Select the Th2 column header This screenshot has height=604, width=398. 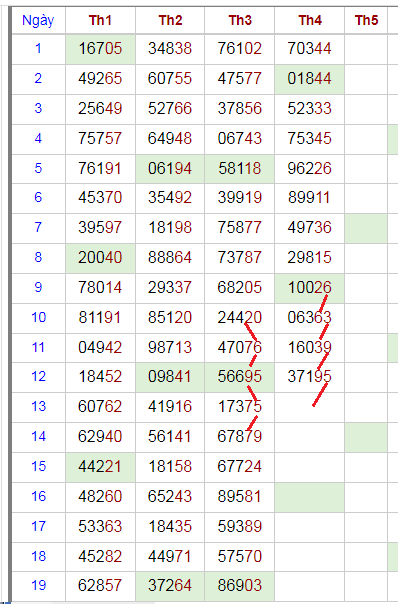tap(170, 20)
